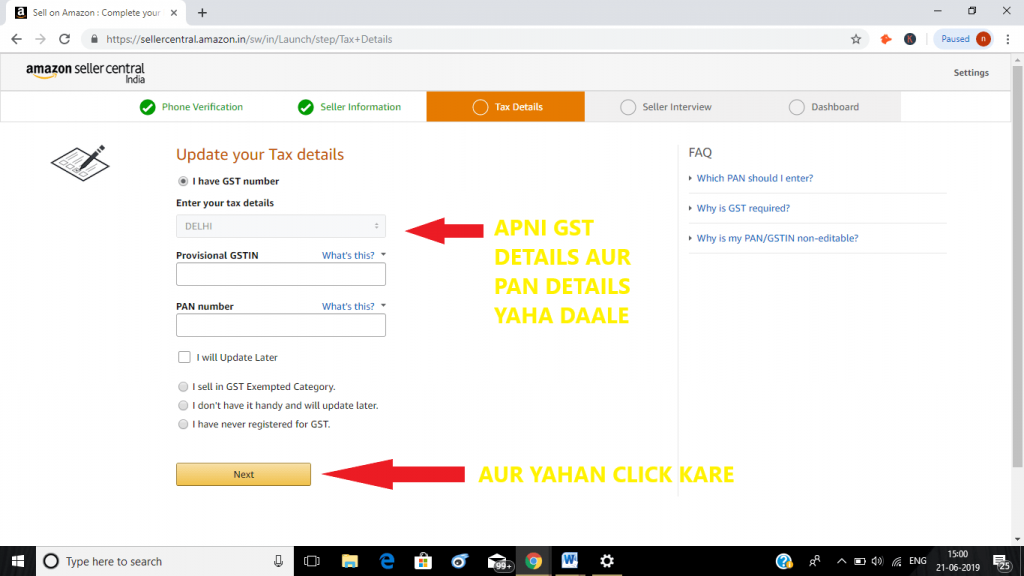The image size is (1024, 576).
Task: Click the browser back arrow
Action: tap(16, 39)
